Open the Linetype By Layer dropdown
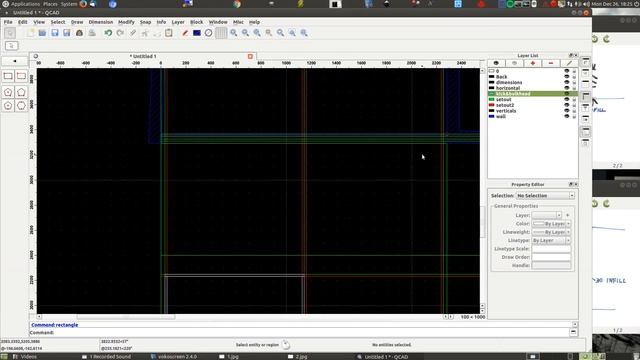The width and height of the screenshot is (640, 360). (551, 241)
